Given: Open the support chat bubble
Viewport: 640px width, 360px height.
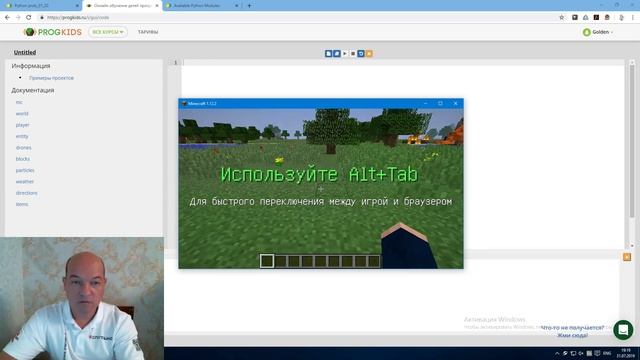Looking at the screenshot, I should point(623,329).
